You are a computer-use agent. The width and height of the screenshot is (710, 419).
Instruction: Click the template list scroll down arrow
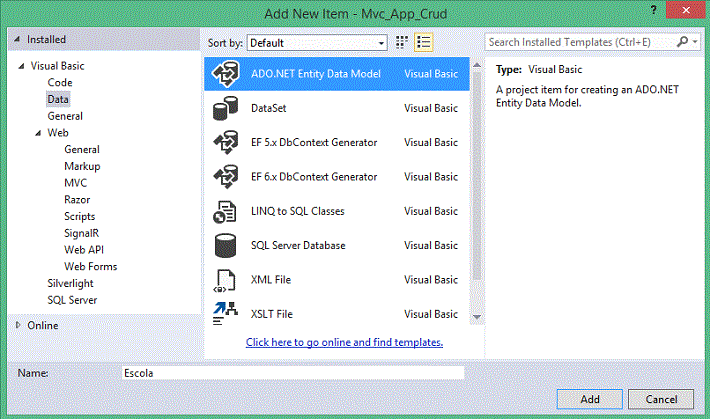[x=477, y=317]
